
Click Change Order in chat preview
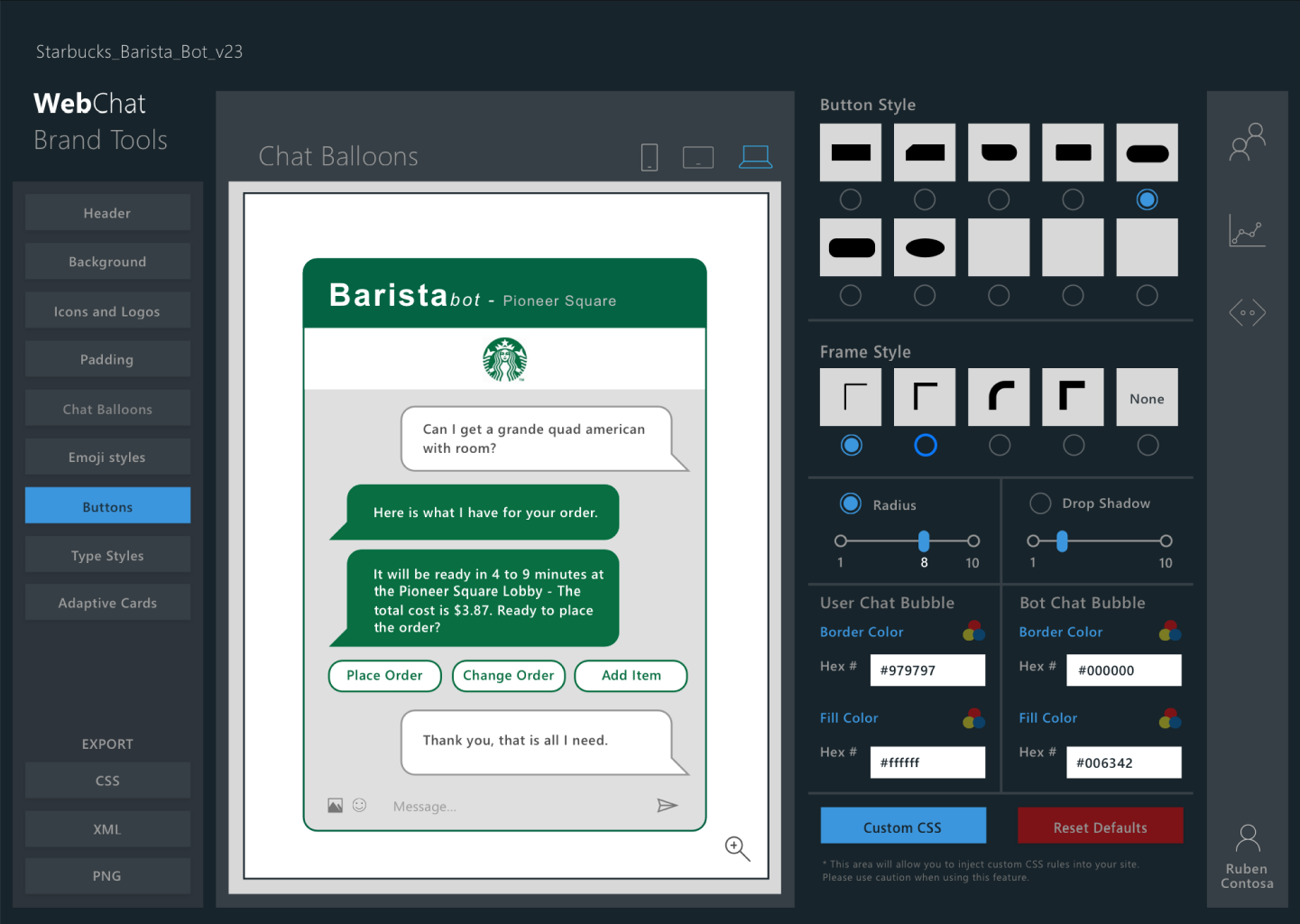(x=509, y=676)
